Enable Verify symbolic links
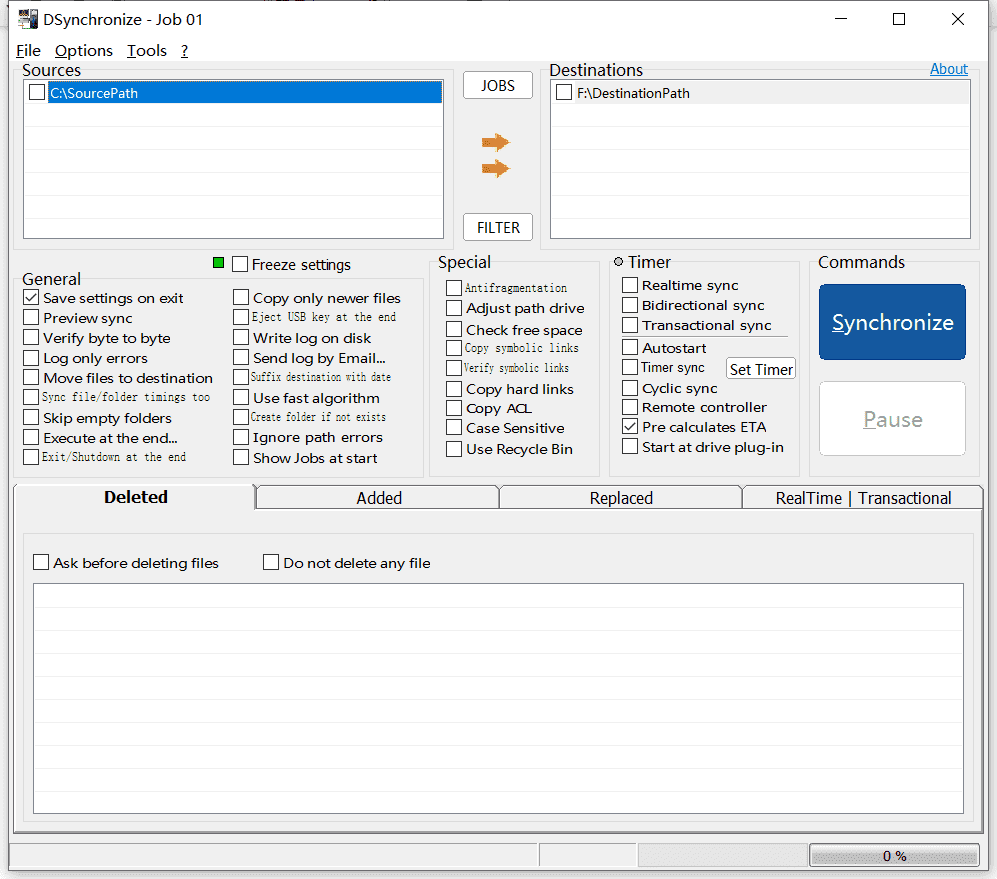This screenshot has width=997, height=879. coord(454,368)
